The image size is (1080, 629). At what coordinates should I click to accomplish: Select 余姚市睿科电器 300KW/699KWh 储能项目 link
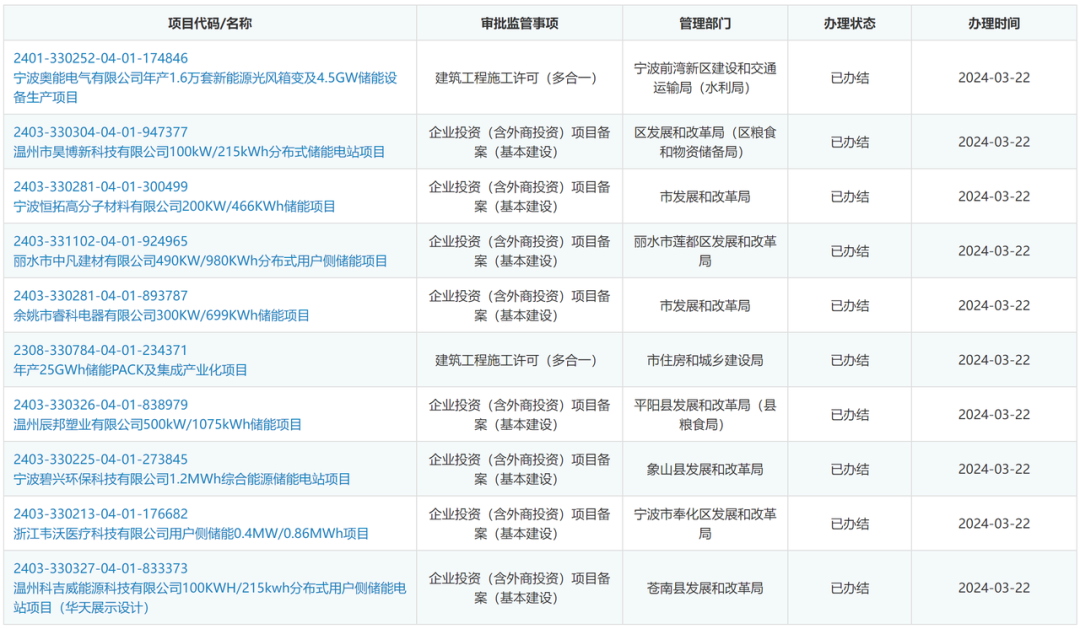tap(161, 315)
